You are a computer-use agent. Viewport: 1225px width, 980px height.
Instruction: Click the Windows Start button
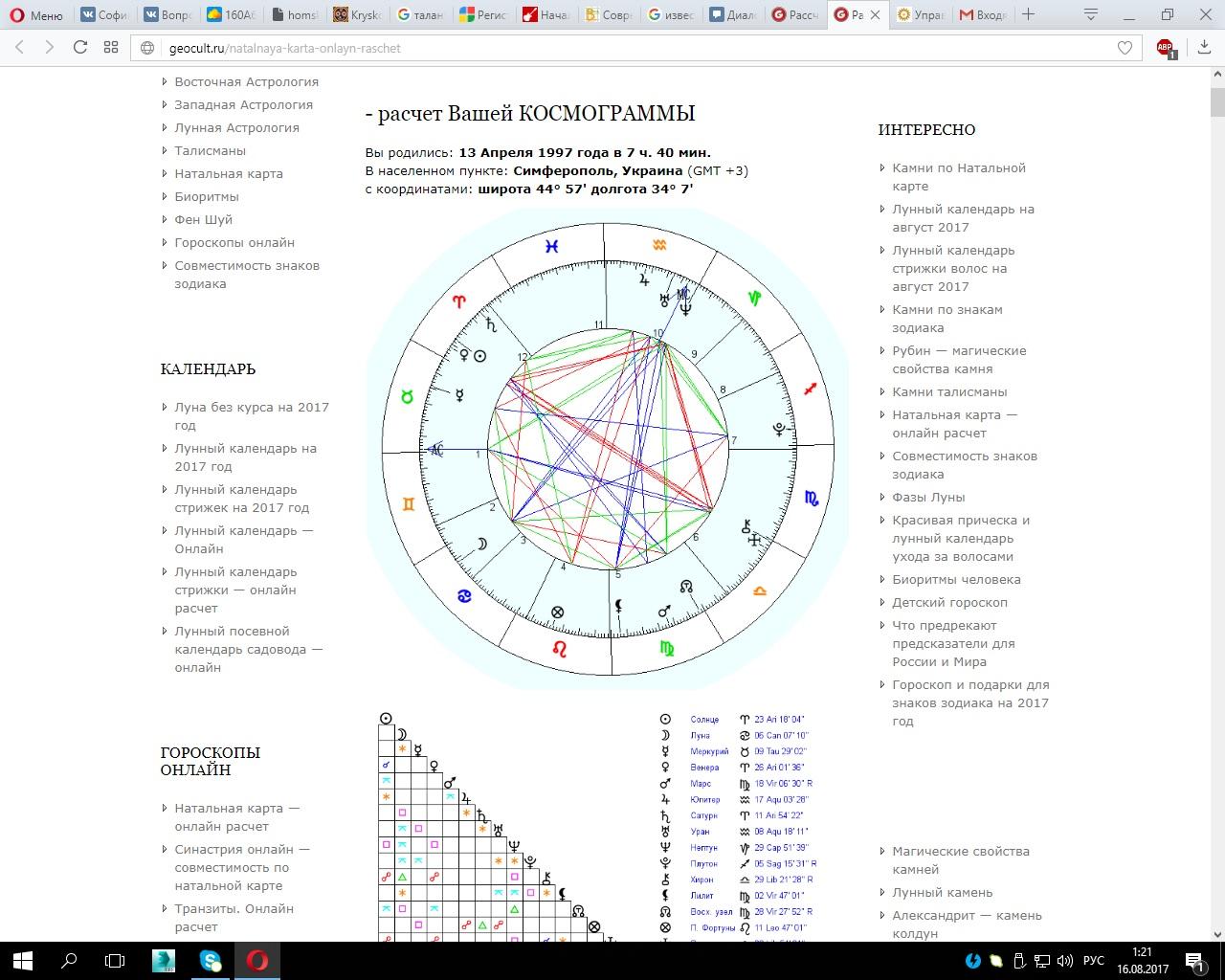click(22, 960)
